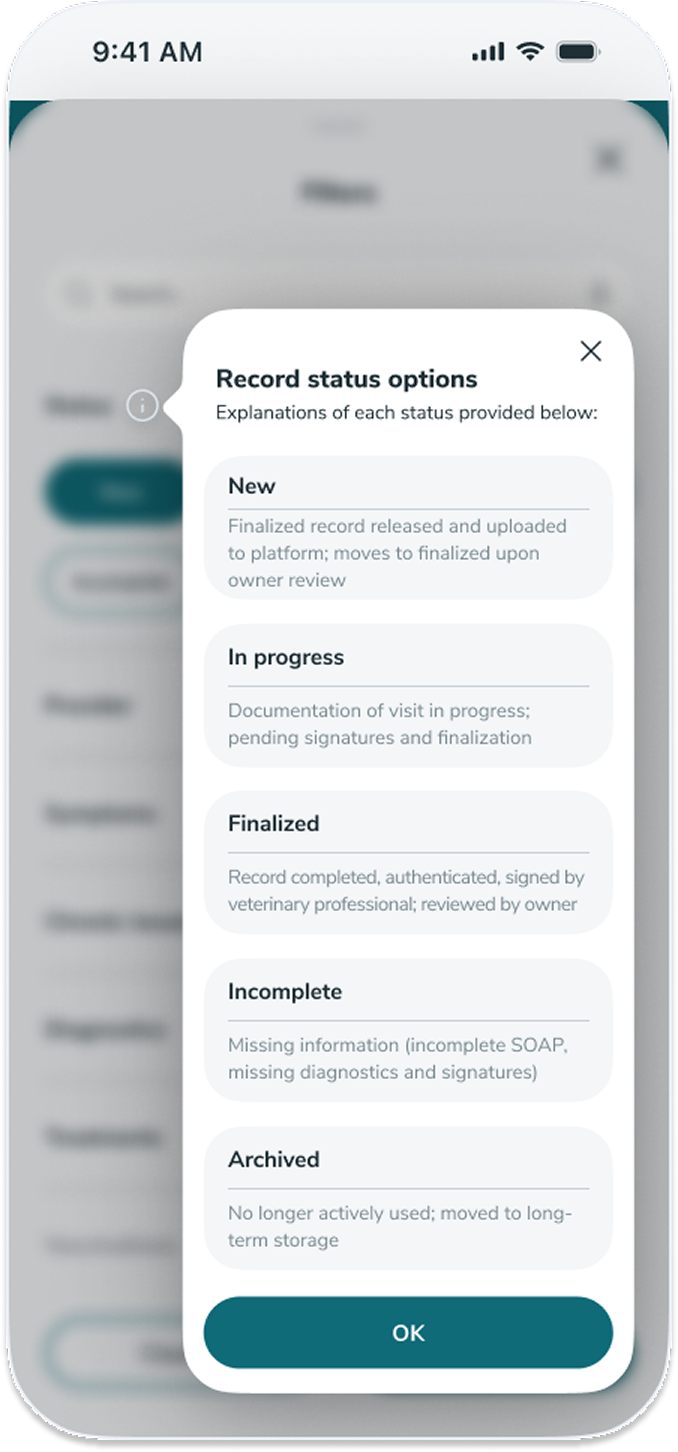This screenshot has width=678, height=1452.
Task: Close the Record status options popup
Action: tap(591, 351)
